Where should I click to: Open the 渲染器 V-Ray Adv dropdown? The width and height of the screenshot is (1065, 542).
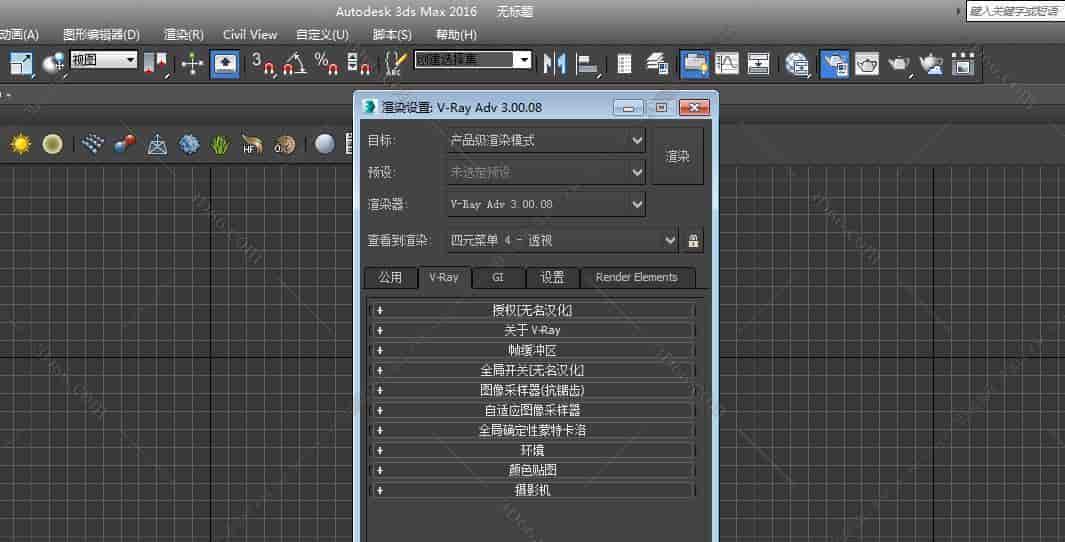pos(545,204)
